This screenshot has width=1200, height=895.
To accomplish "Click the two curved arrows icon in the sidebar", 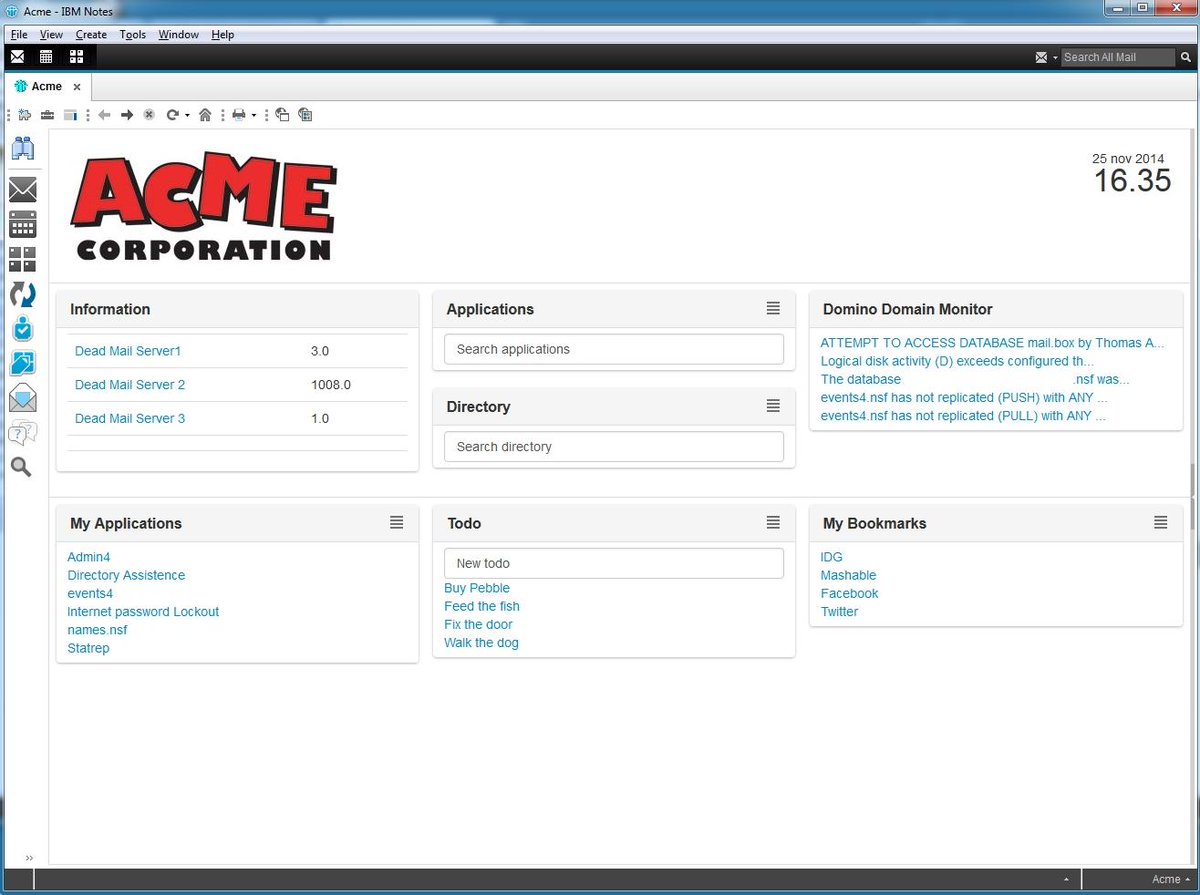I will tap(22, 294).
